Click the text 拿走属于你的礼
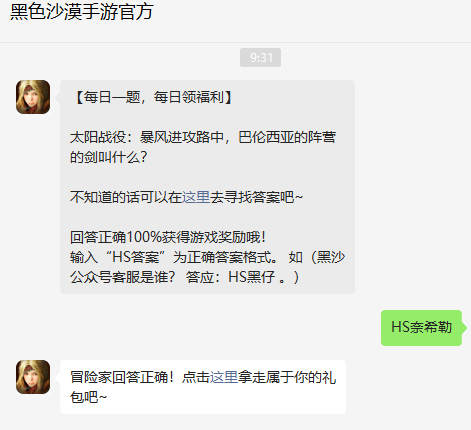This screenshot has width=471, height=430. [x=287, y=377]
